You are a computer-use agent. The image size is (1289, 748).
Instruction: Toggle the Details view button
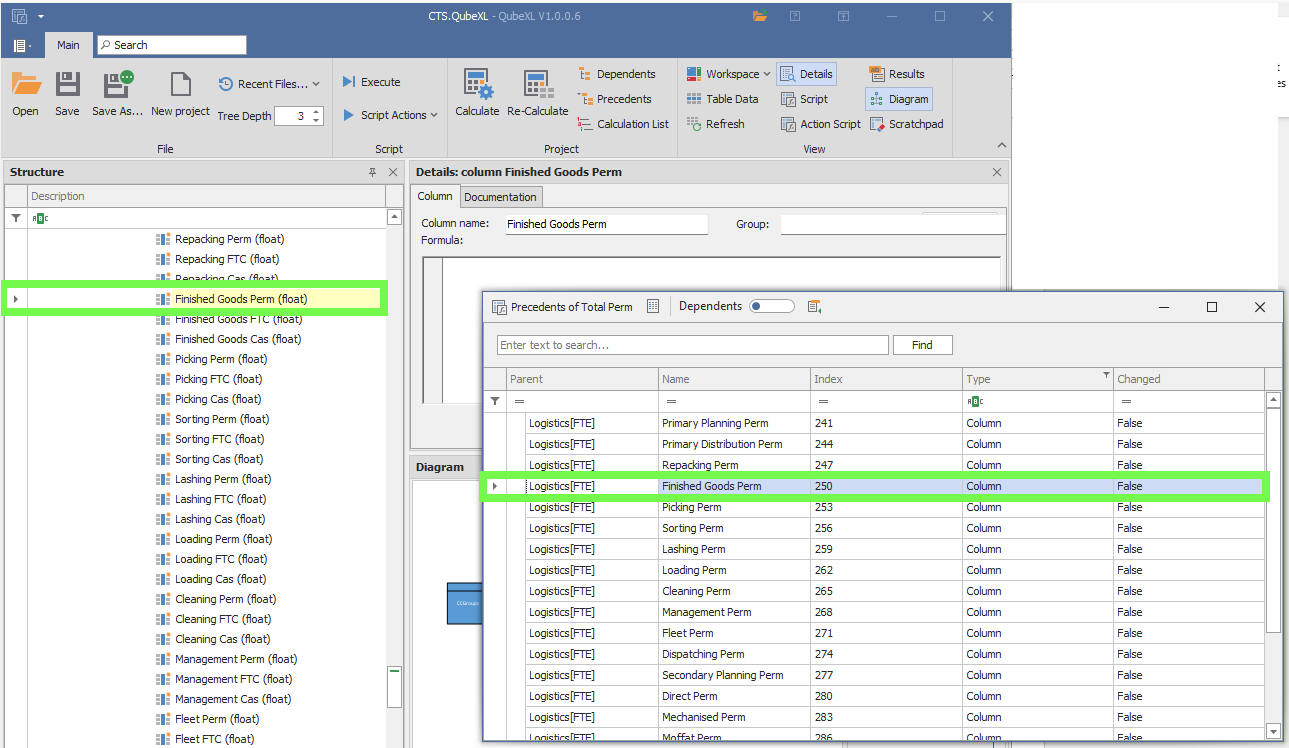click(806, 74)
